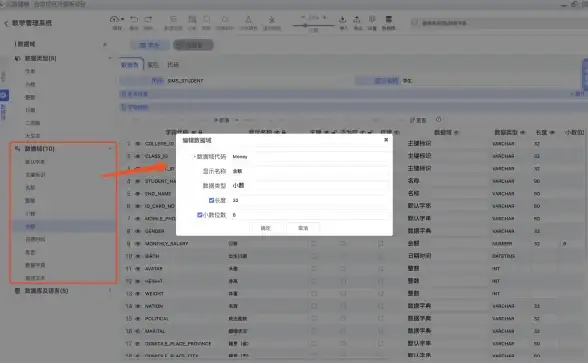This screenshot has width=588, height=363.
Task: Select the blue 学生 table tab
Action: [x=150, y=45]
